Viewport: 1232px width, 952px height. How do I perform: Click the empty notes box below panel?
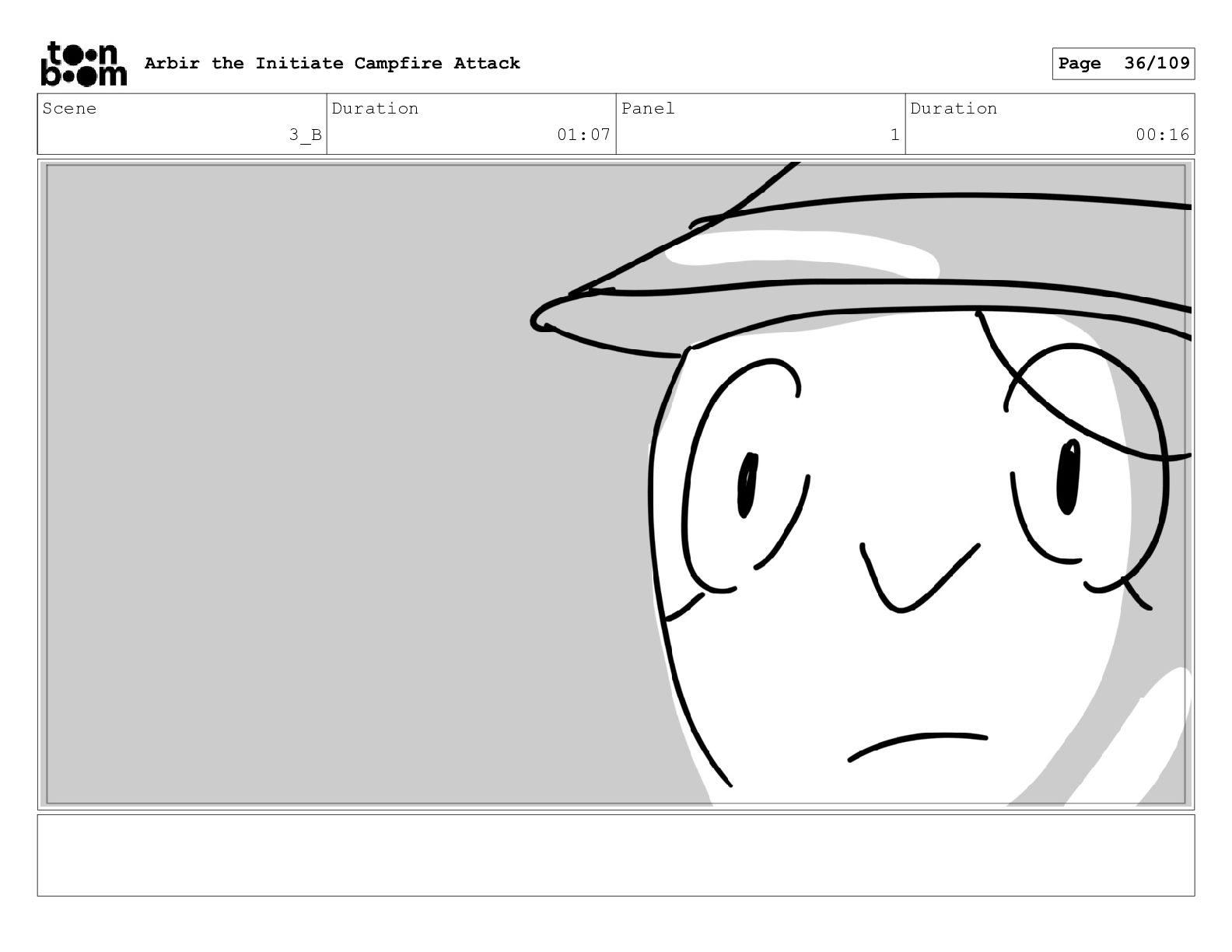616,855
